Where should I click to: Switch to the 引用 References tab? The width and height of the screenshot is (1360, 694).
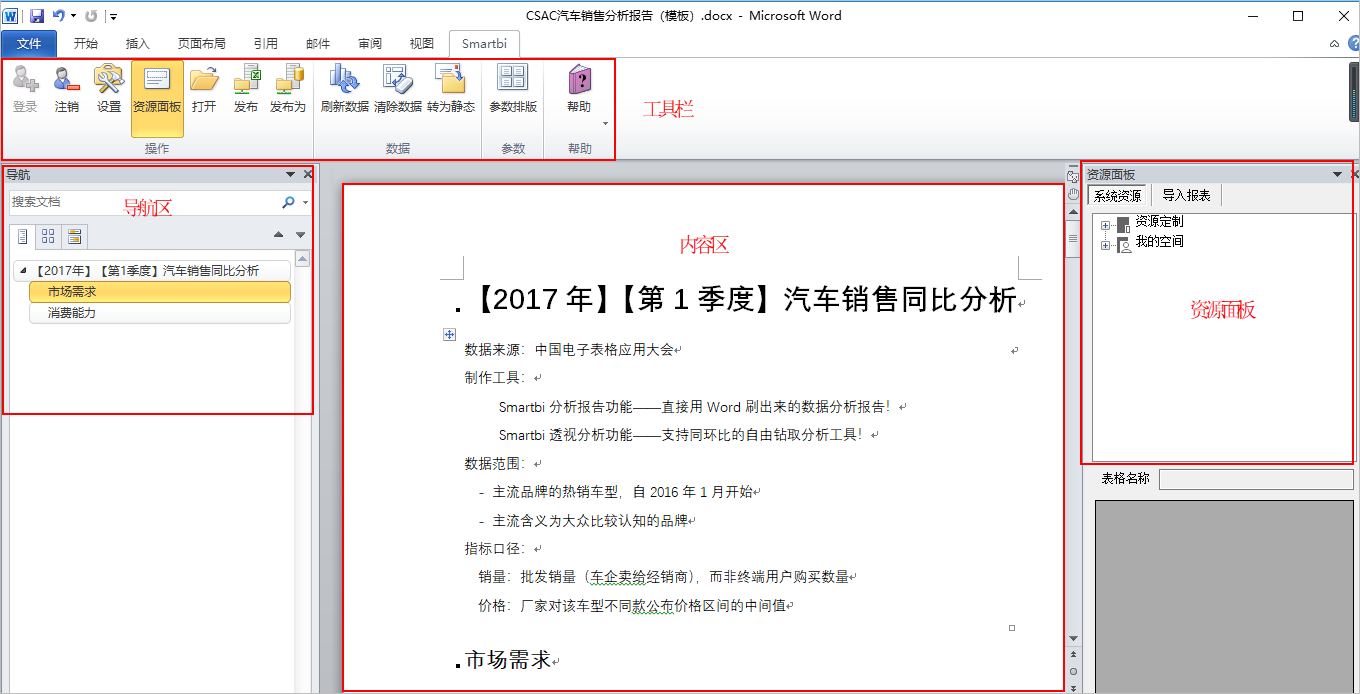pos(266,44)
